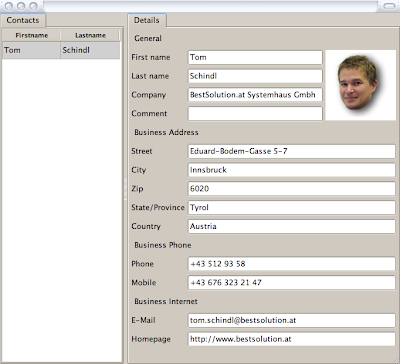This screenshot has height=364, width=400.
Task: Click the Street label
Action: click(142, 151)
